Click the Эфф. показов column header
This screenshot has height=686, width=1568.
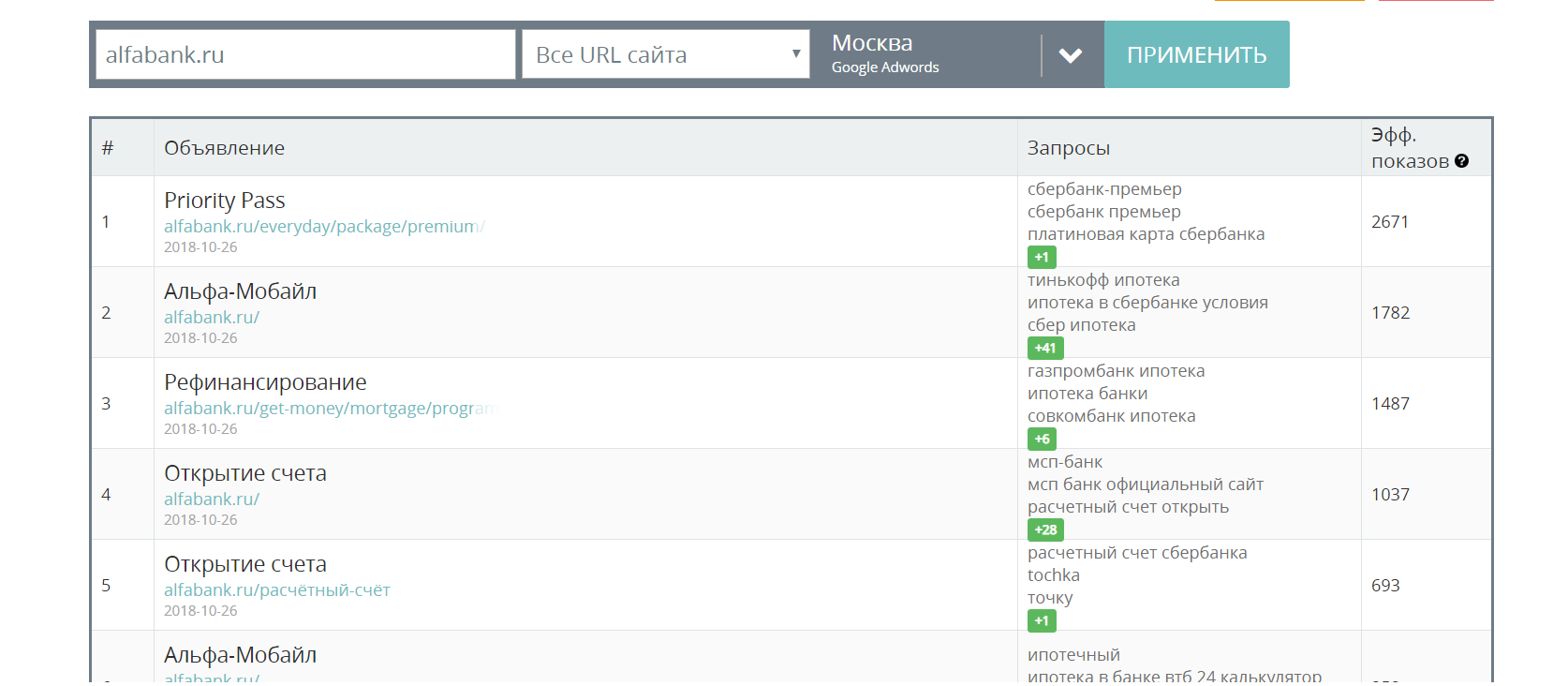[1410, 148]
